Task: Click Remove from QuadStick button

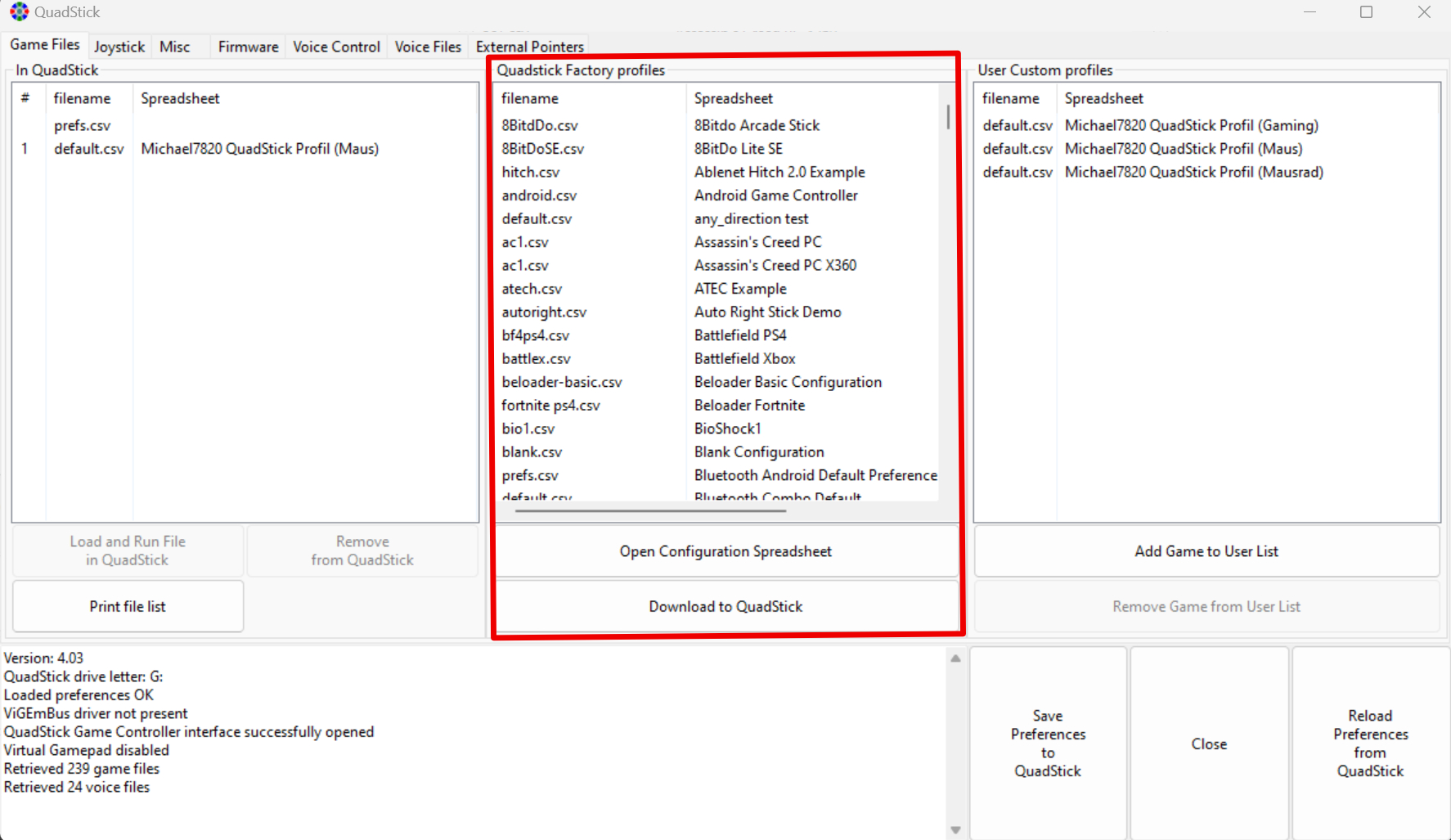Action: pos(362,550)
